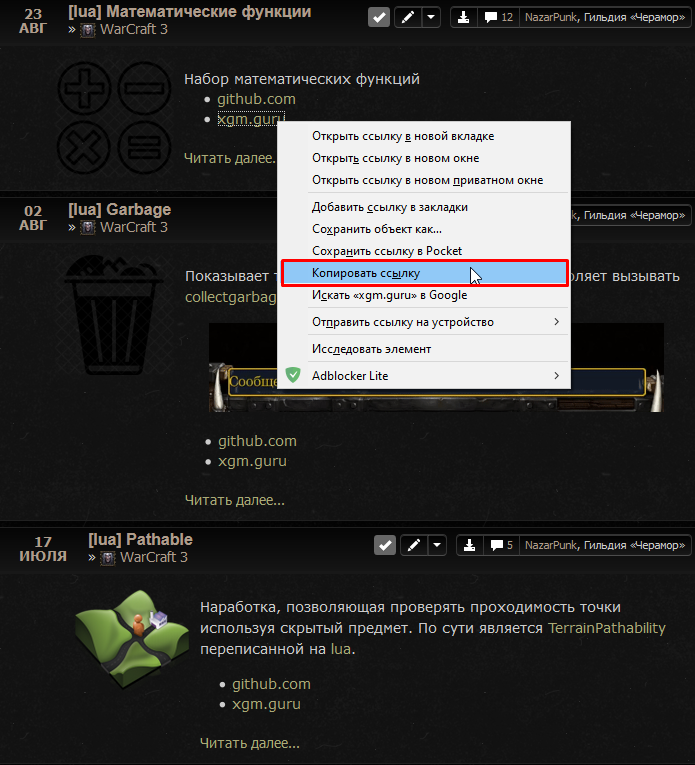Open the comments bubble showing 5
This screenshot has height=765, width=695.
501,545
